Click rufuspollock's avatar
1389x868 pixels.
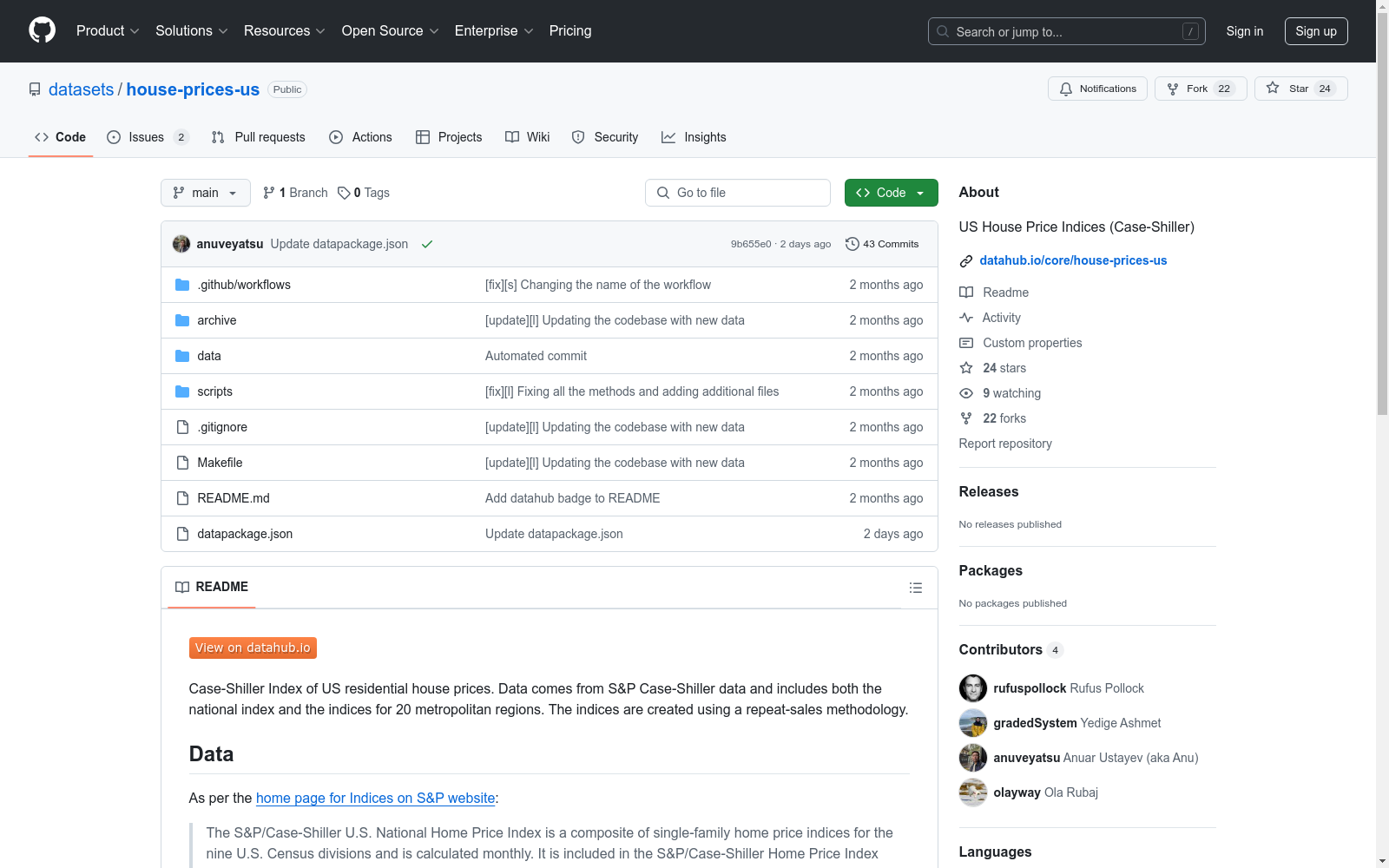tap(973, 688)
